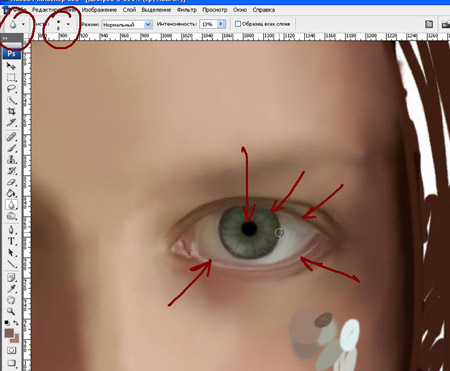Select the Healing Brush tool
Screen dimensions: 450x371
(11, 137)
